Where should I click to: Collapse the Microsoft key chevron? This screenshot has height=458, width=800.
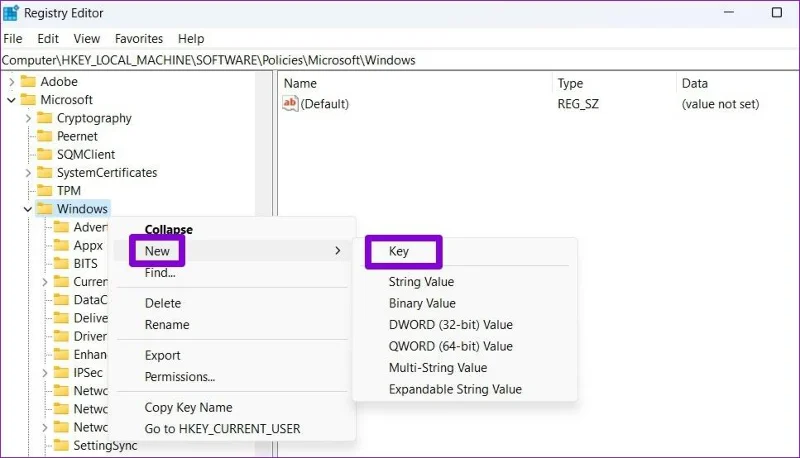pyautogui.click(x=11, y=100)
